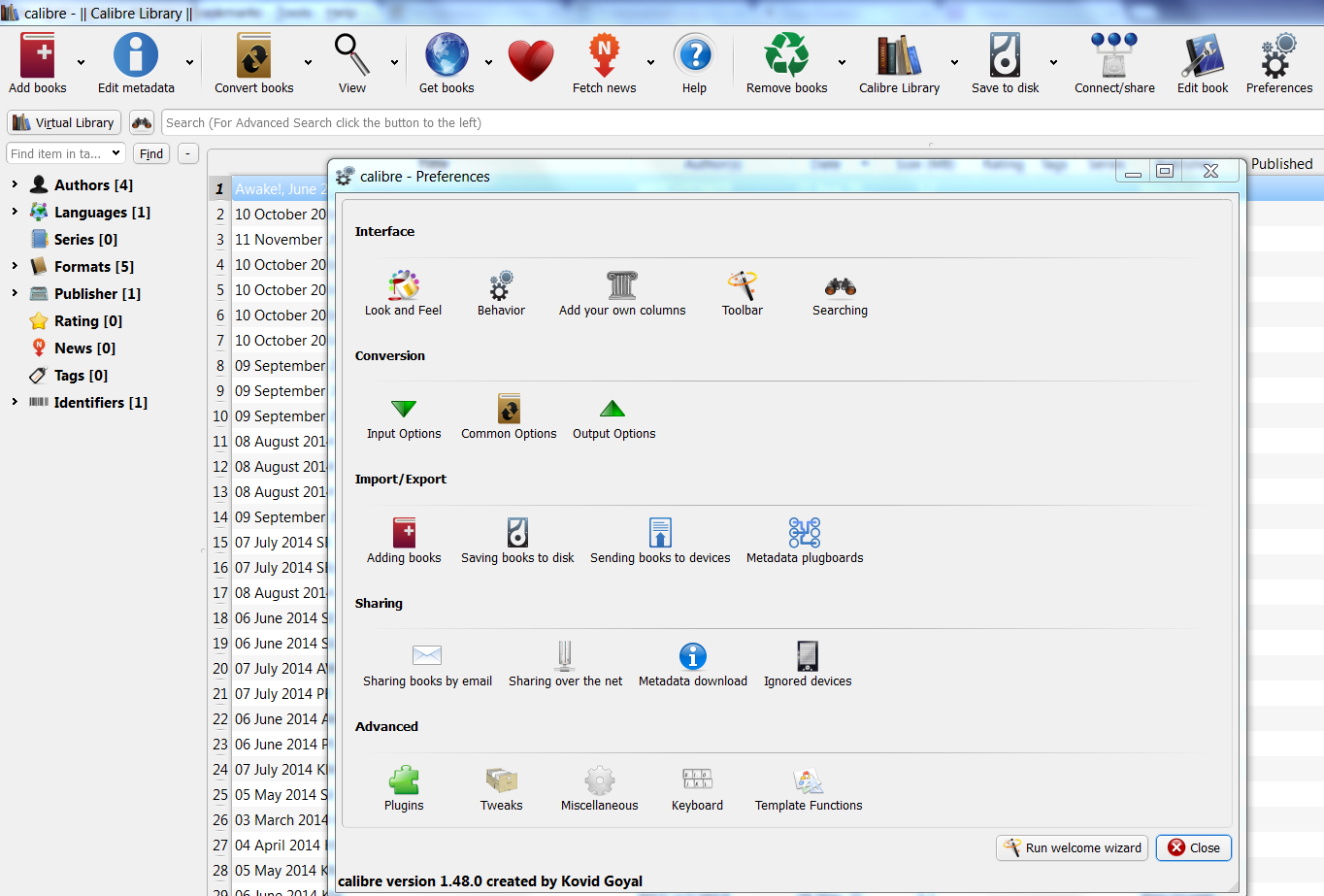Click the Find button in tag browser
Screen dimensions: 1324x896
pyautogui.click(x=151, y=153)
